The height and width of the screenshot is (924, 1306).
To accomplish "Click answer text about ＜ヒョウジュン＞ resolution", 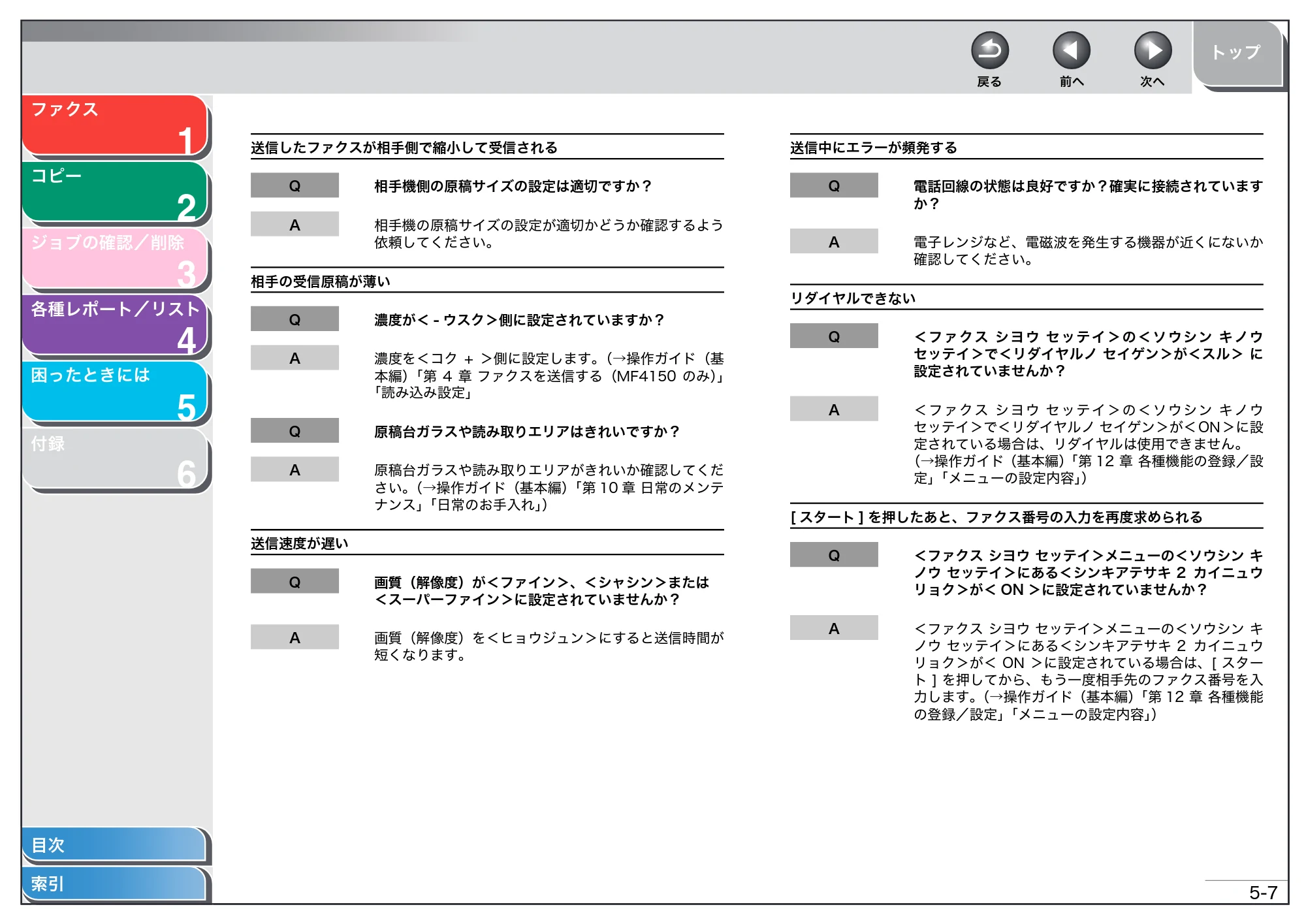I will (x=549, y=646).
